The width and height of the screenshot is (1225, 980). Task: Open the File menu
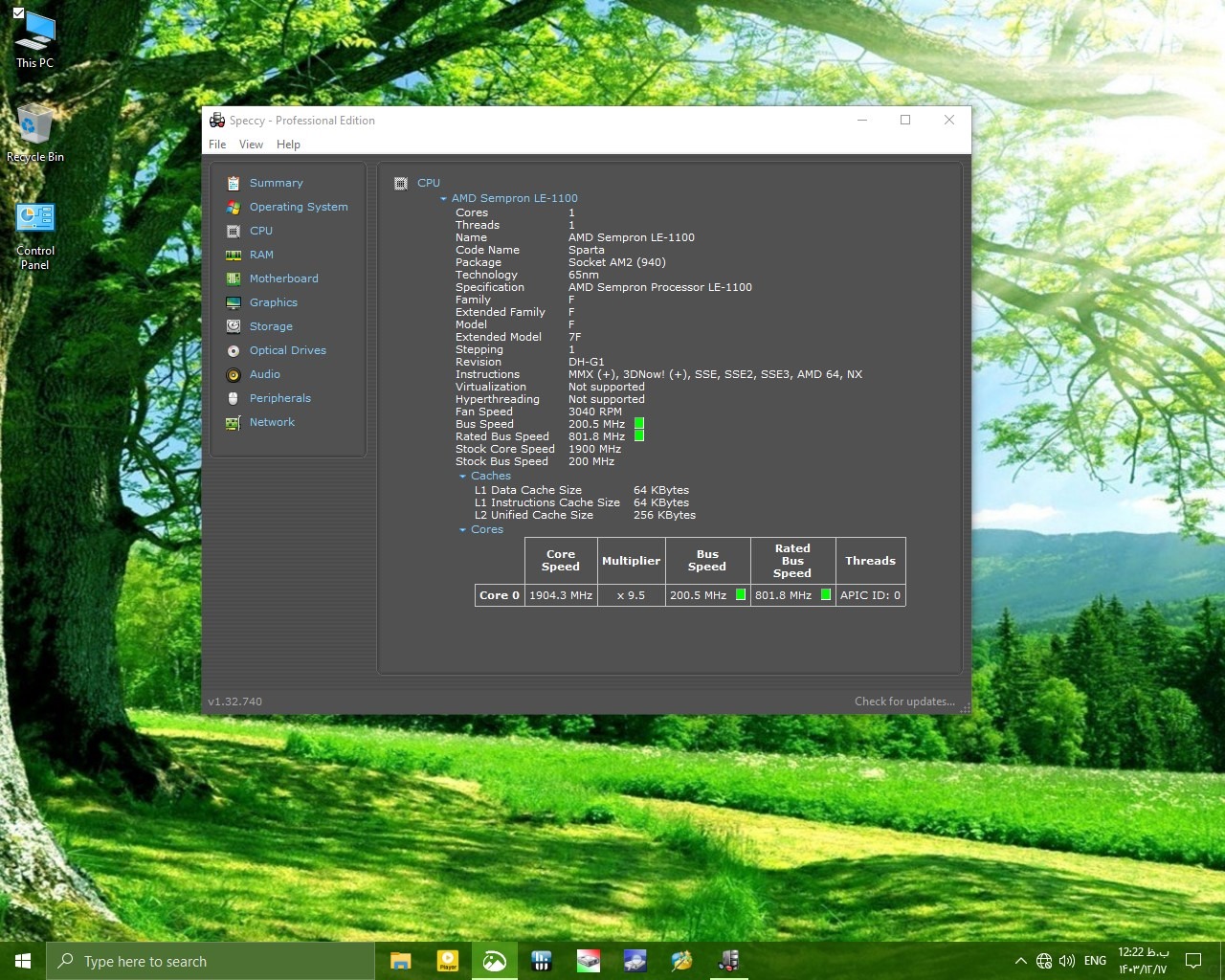click(217, 145)
